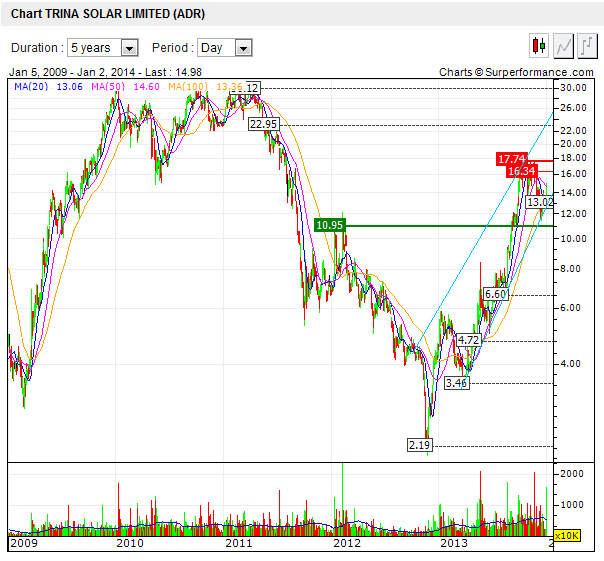Click the Period : field label
Image resolution: width=604 pixels, height=561 pixels.
pos(173,48)
